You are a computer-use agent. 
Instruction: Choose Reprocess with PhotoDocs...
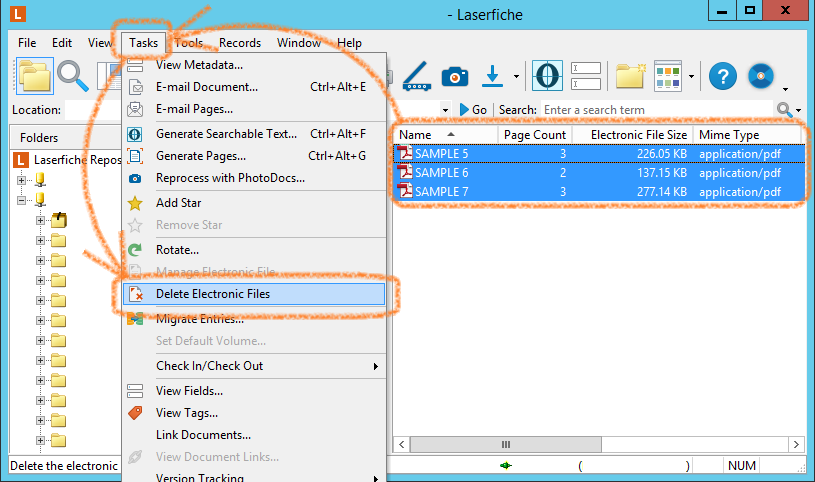[x=254, y=178]
